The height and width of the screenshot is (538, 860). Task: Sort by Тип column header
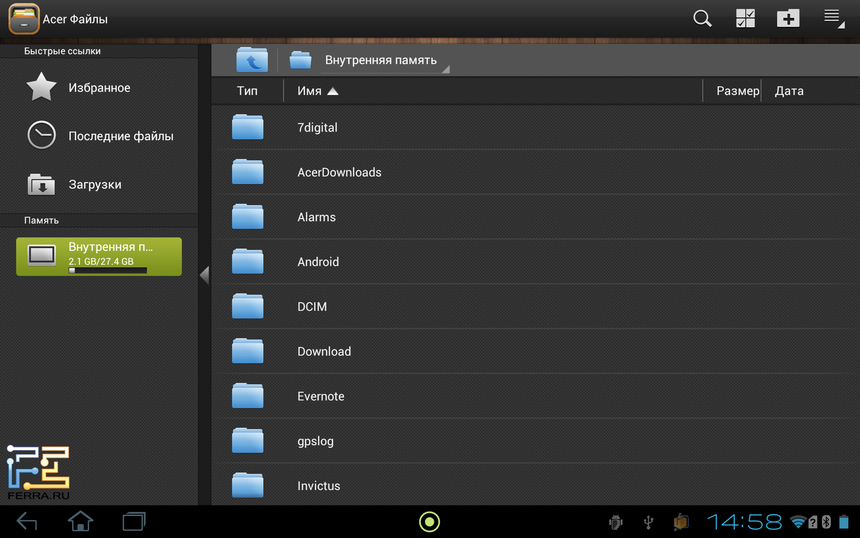[x=247, y=91]
